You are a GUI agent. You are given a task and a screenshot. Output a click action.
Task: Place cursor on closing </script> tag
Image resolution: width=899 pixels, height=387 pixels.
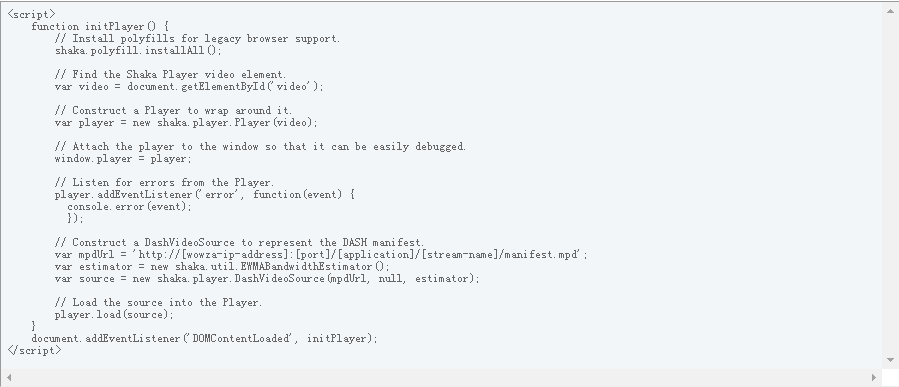(x=34, y=350)
